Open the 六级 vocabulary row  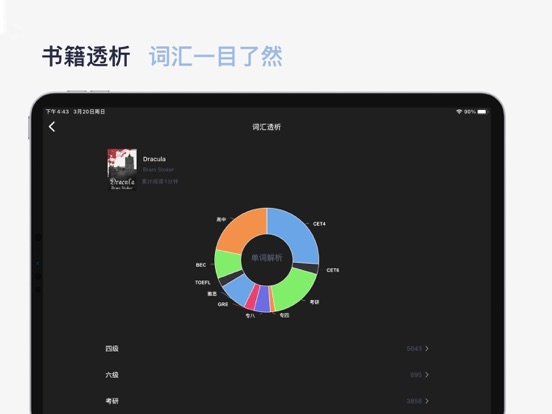point(267,375)
